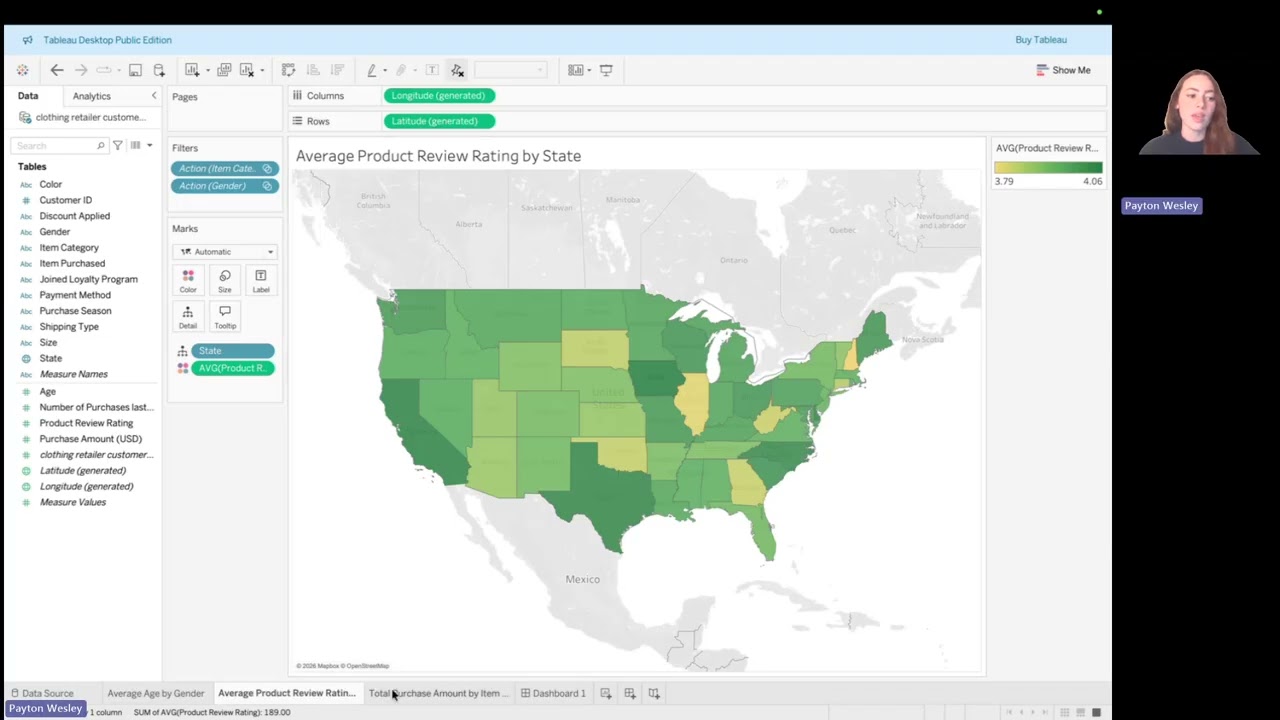Switch to the Analytics tab

(x=91, y=96)
